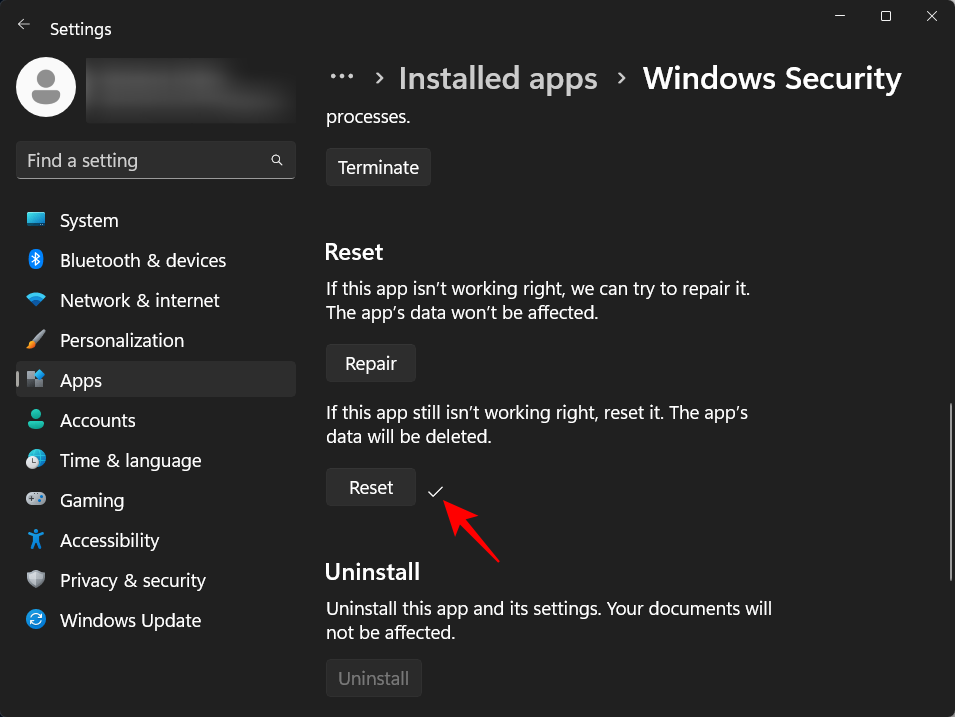The height and width of the screenshot is (717, 955).
Task: Click the Gaming controller icon
Action: click(x=35, y=500)
